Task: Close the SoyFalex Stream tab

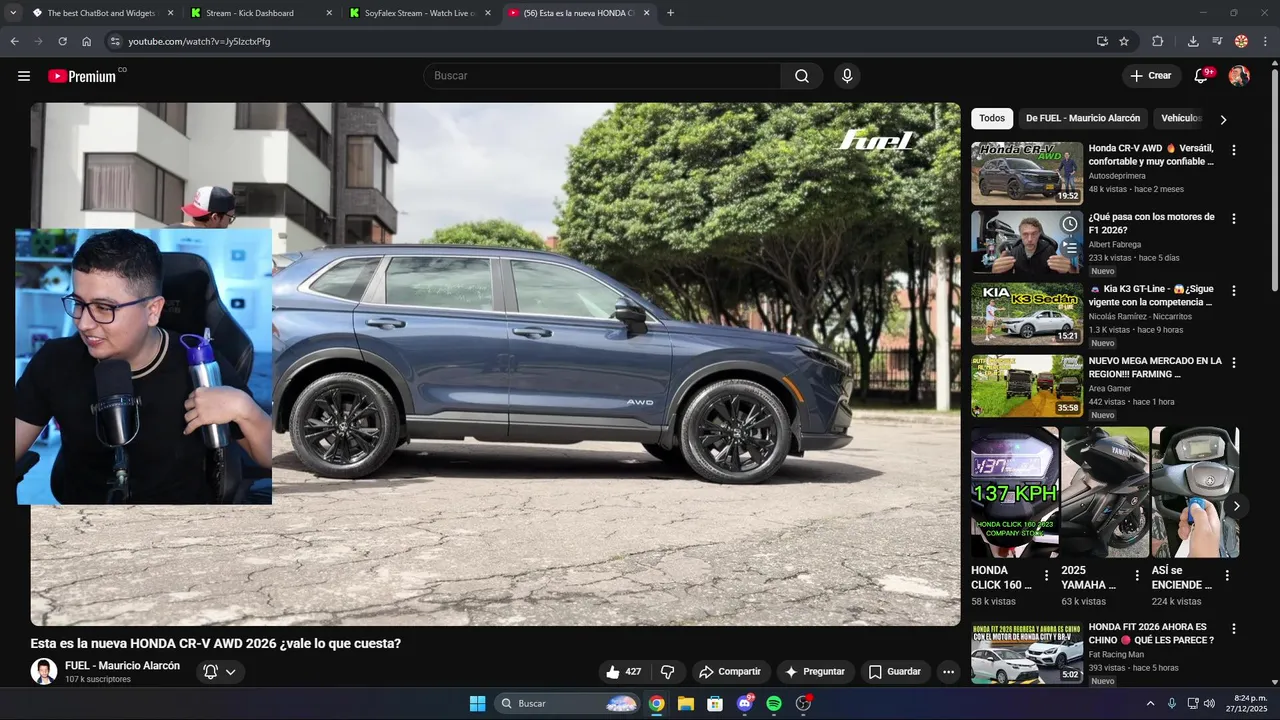Action: point(488,13)
